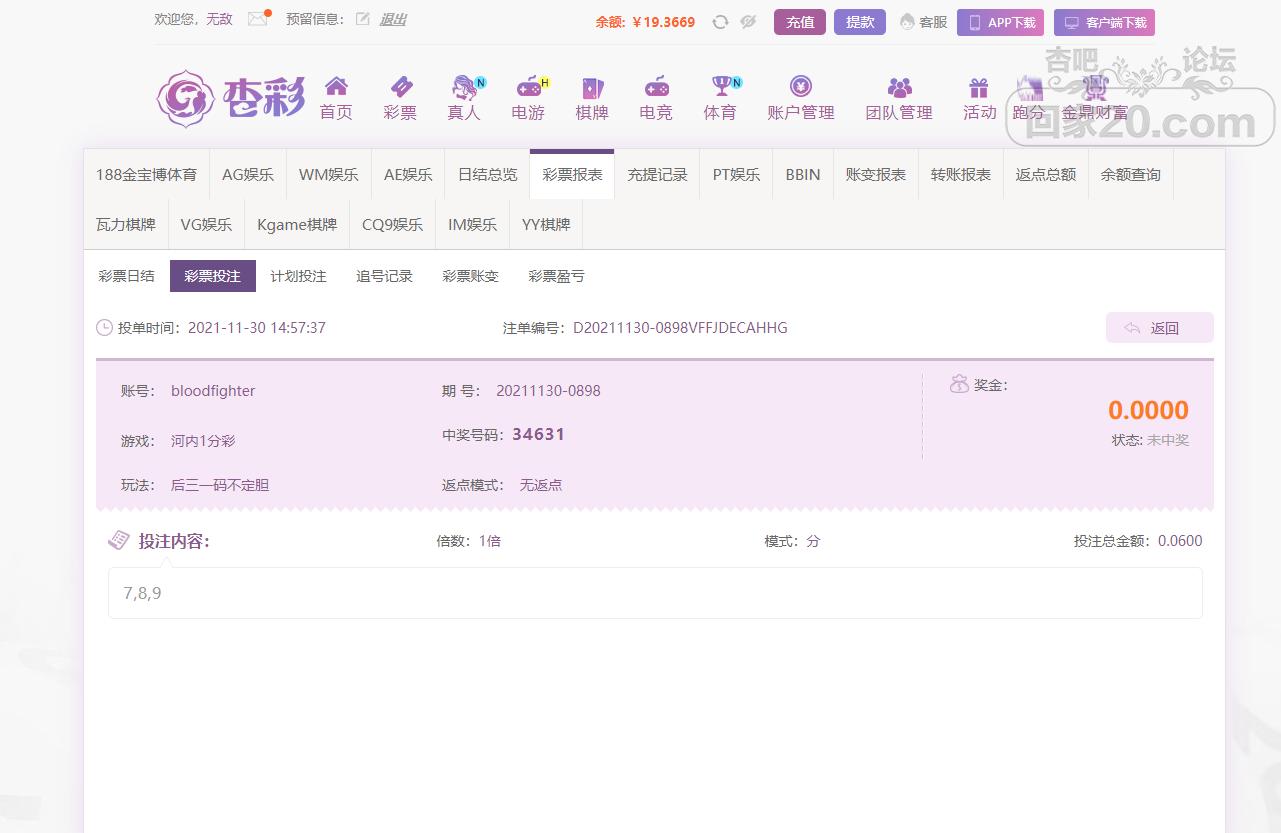Click the username 无敌 in greeting
The image size is (1281, 833).
pyautogui.click(x=219, y=19)
